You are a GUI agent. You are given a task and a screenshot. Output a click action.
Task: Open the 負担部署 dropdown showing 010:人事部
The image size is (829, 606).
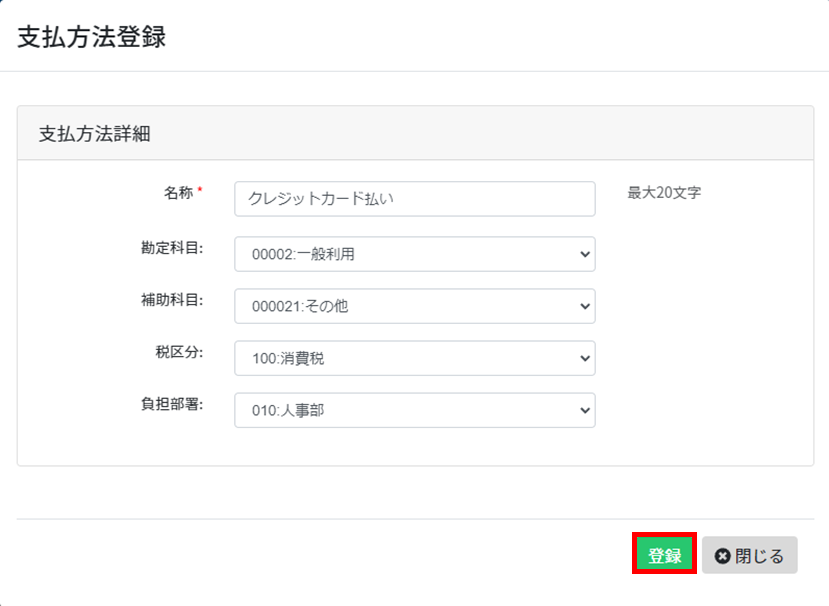click(415, 410)
